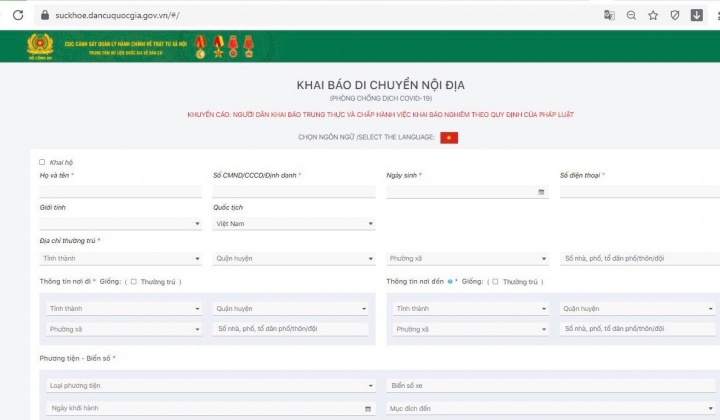This screenshot has width=720, height=420.
Task: Click the Ngày khởi hành date field
Action: 211,408
